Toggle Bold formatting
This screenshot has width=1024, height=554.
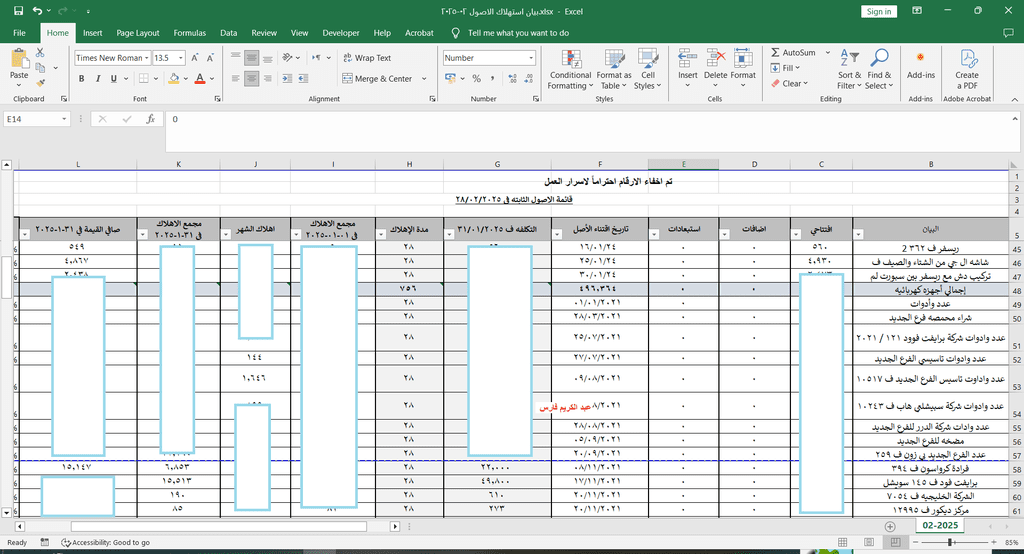82,78
